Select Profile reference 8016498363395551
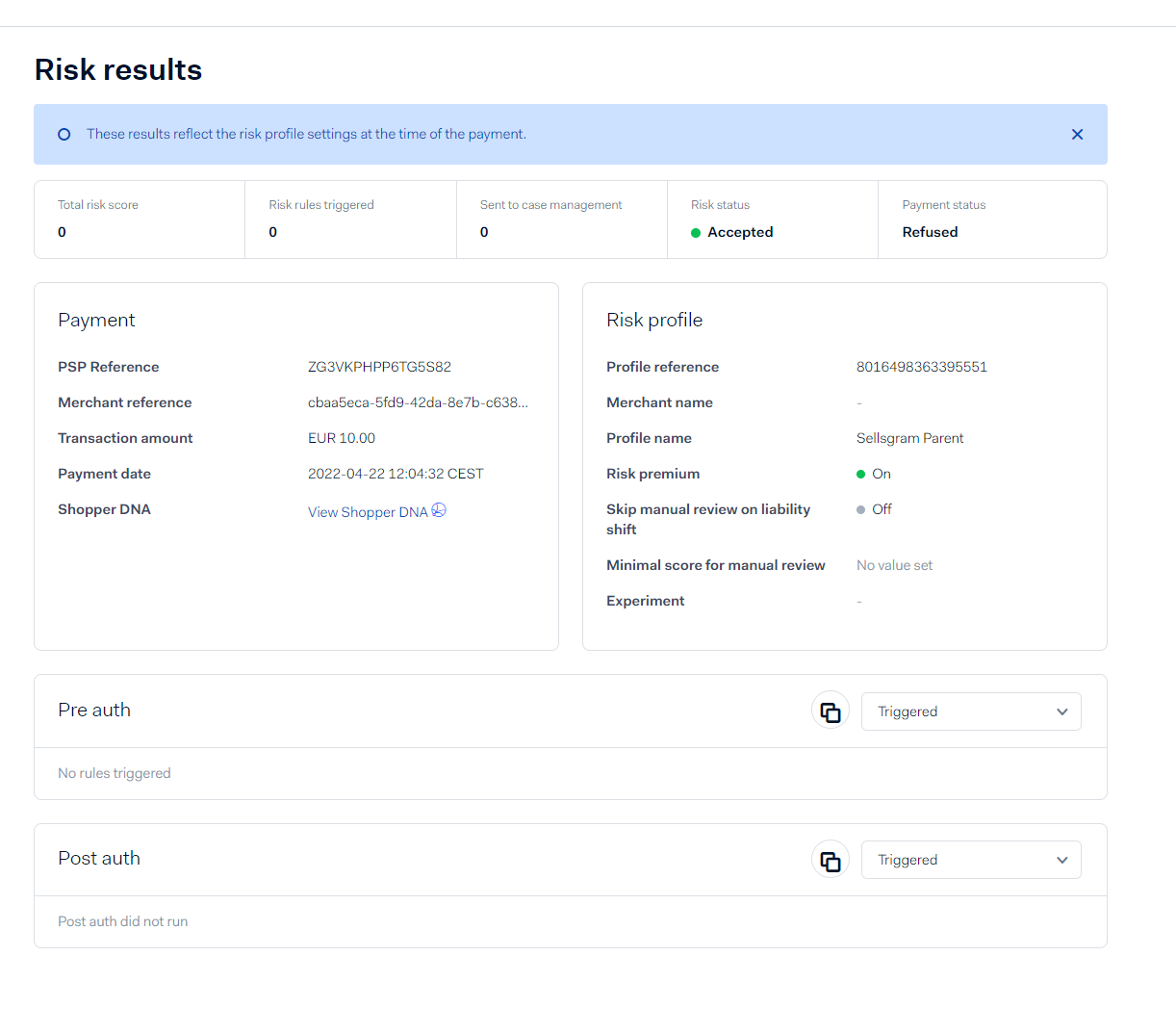Image resolution: width=1176 pixels, height=1034 pixels. [921, 367]
